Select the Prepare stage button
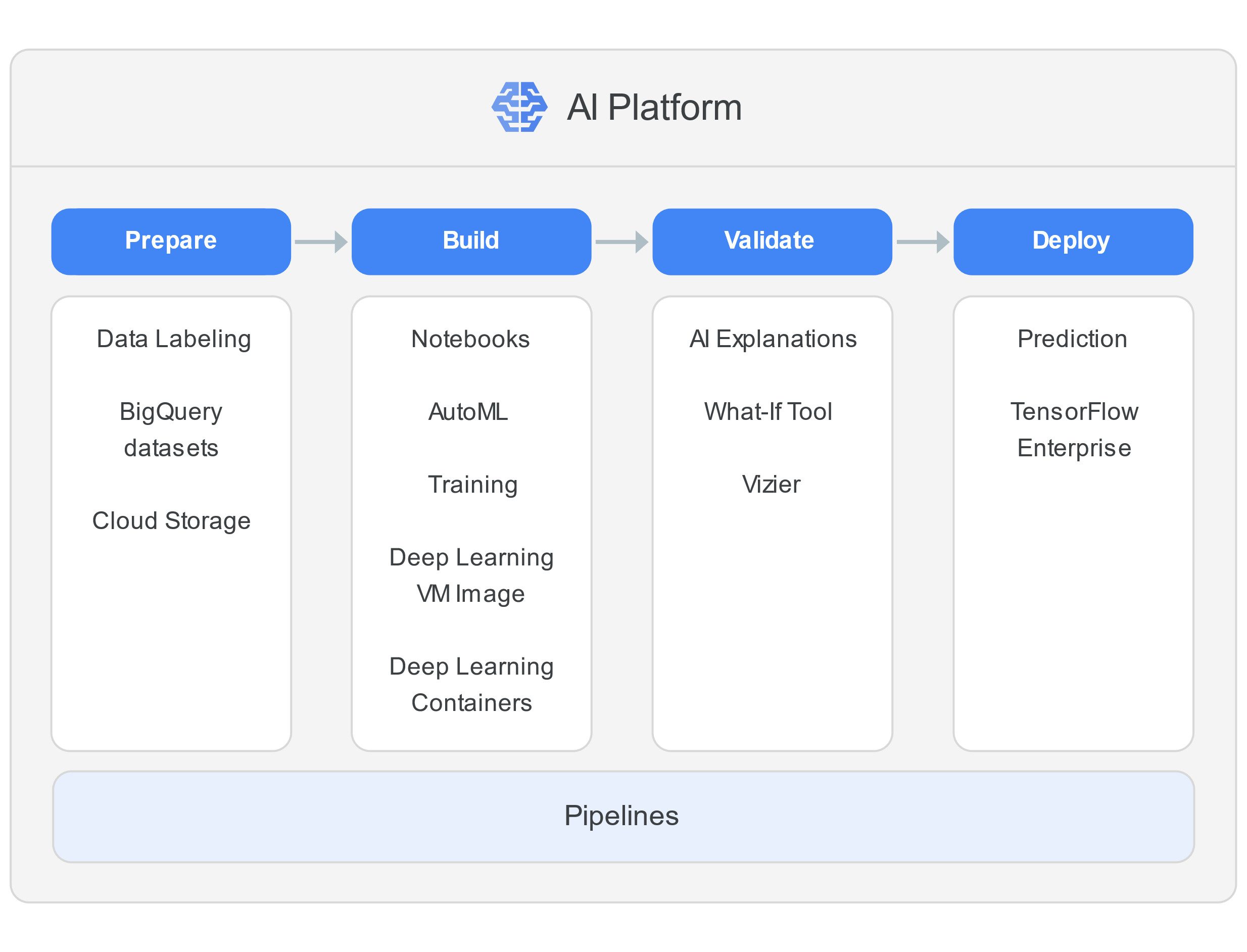Viewport: 1247px width, 952px height. (171, 242)
